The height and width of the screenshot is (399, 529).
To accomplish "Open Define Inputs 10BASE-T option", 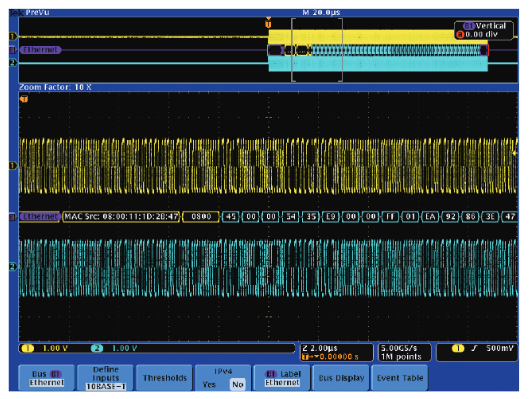I will click(106, 378).
